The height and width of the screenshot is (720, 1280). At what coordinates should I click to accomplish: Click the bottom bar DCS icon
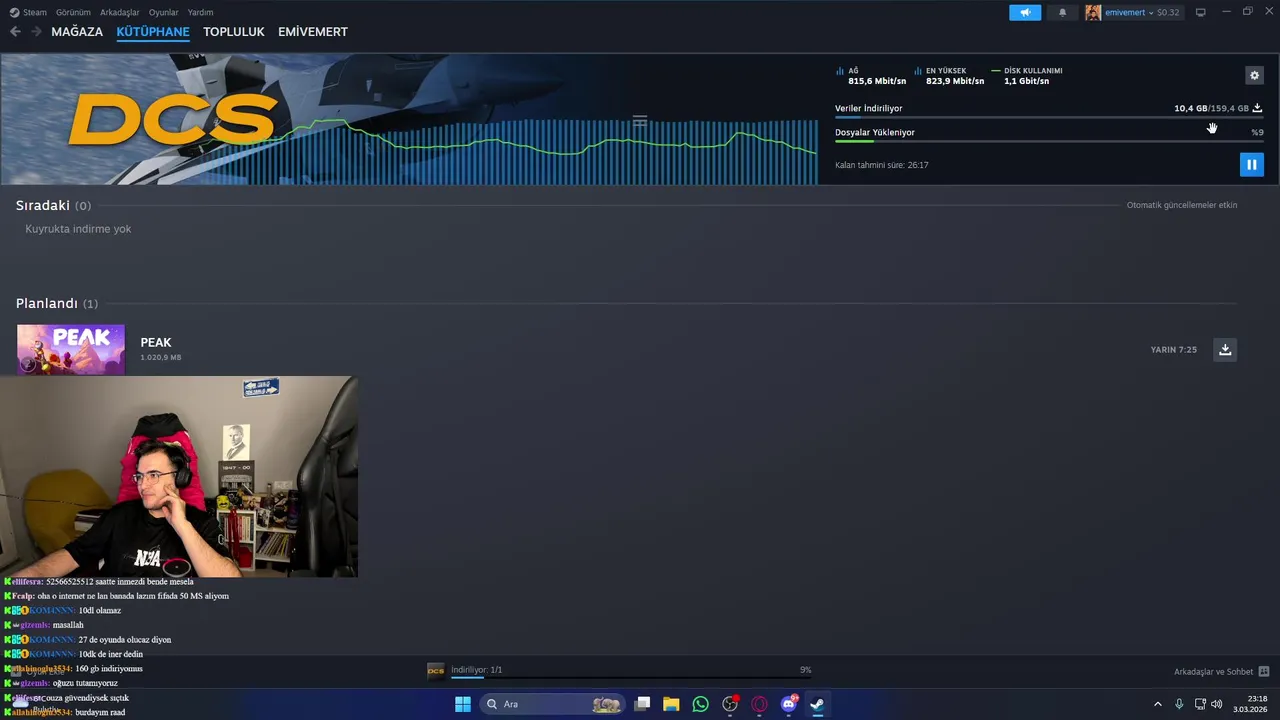pos(436,671)
